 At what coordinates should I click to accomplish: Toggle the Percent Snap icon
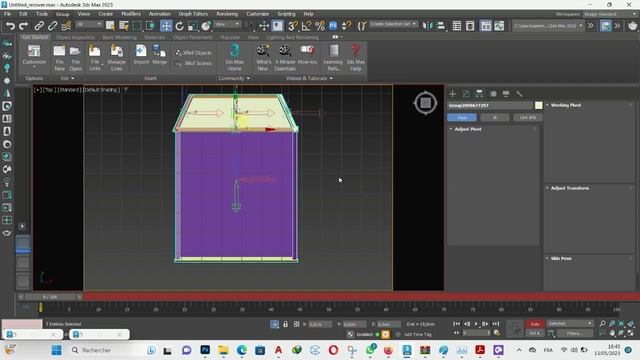tap(320, 26)
